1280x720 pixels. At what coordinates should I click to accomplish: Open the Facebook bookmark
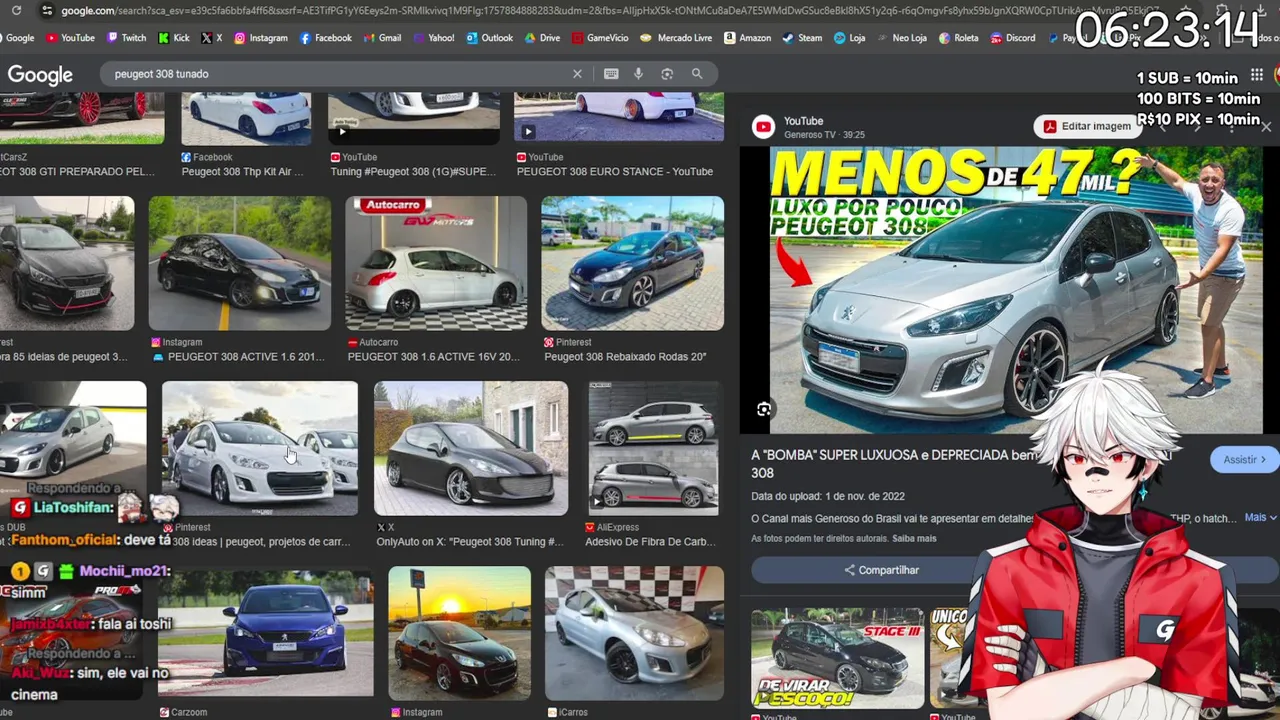point(325,38)
